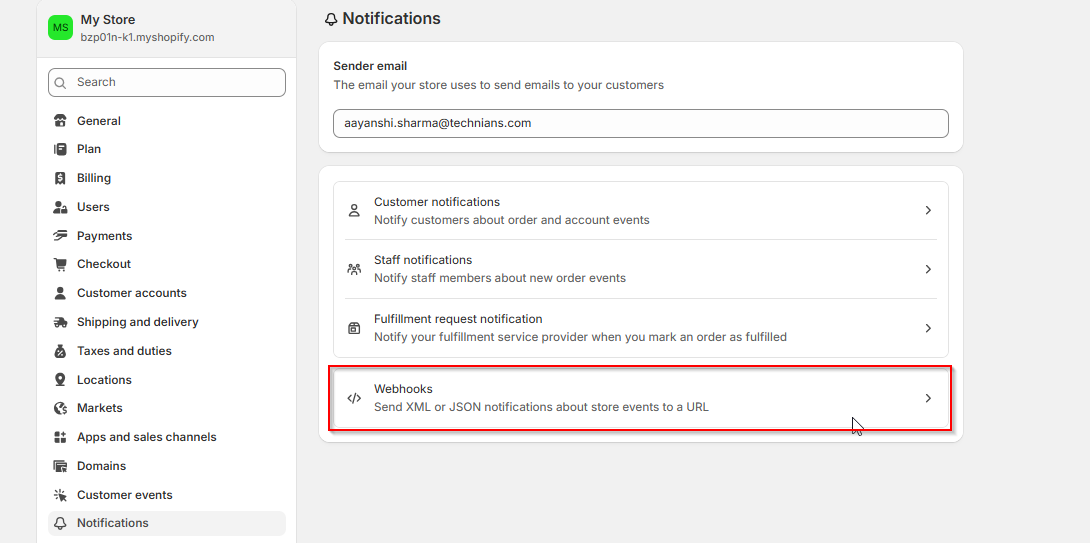
Task: Select Apps and sales channels
Action: [x=146, y=437]
